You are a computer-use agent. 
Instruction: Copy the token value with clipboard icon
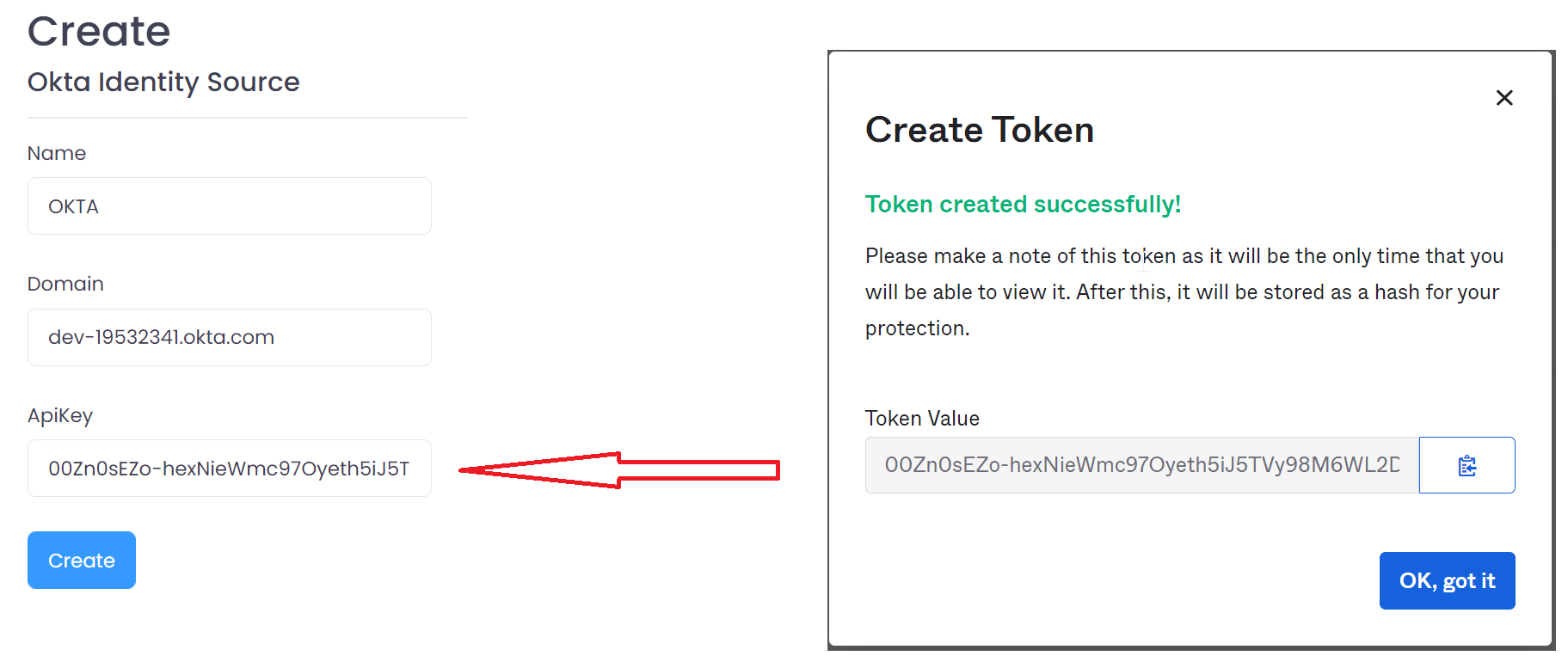tap(1467, 465)
